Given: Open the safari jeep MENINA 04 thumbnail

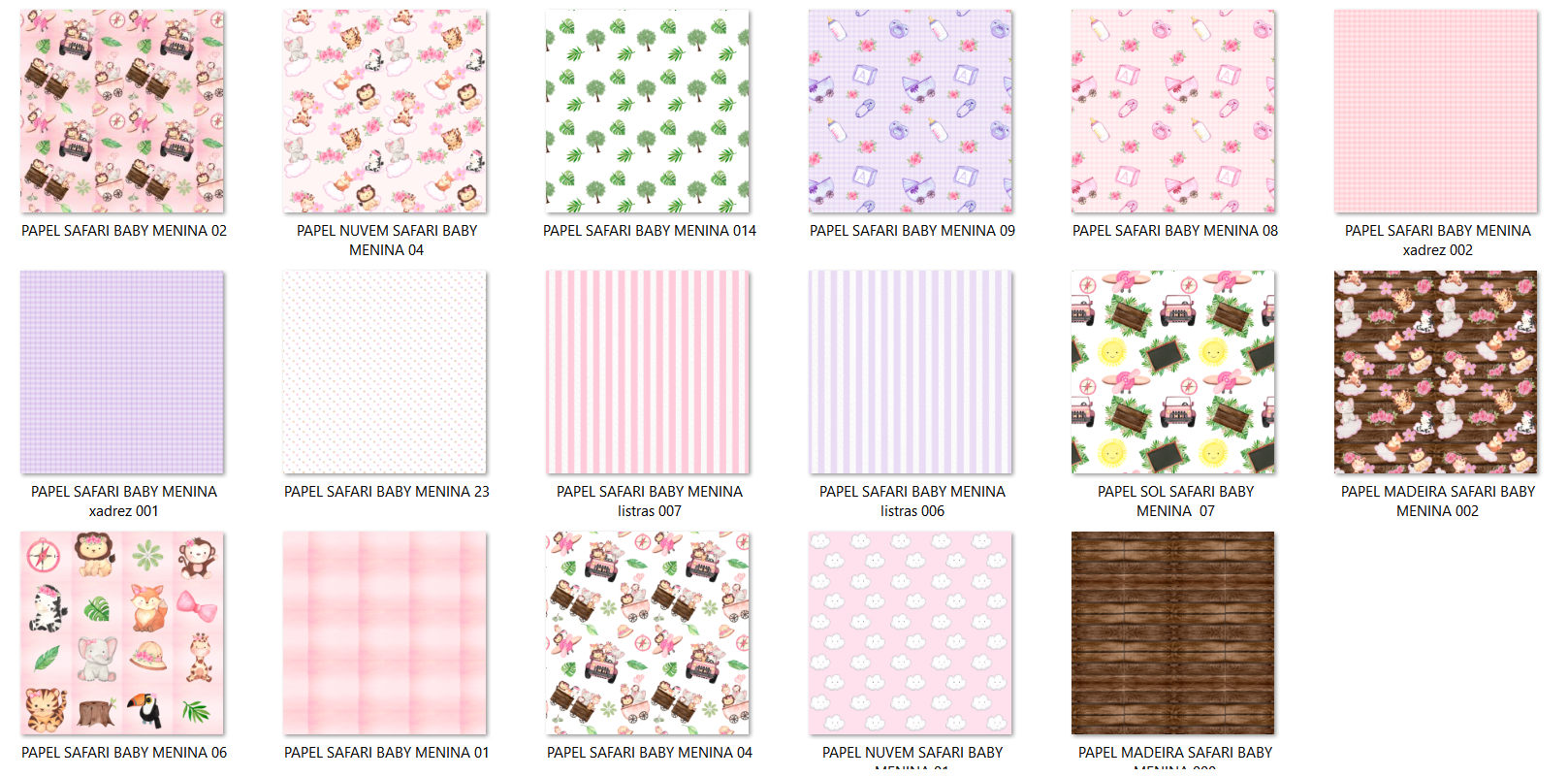Looking at the screenshot, I should click(x=648, y=633).
